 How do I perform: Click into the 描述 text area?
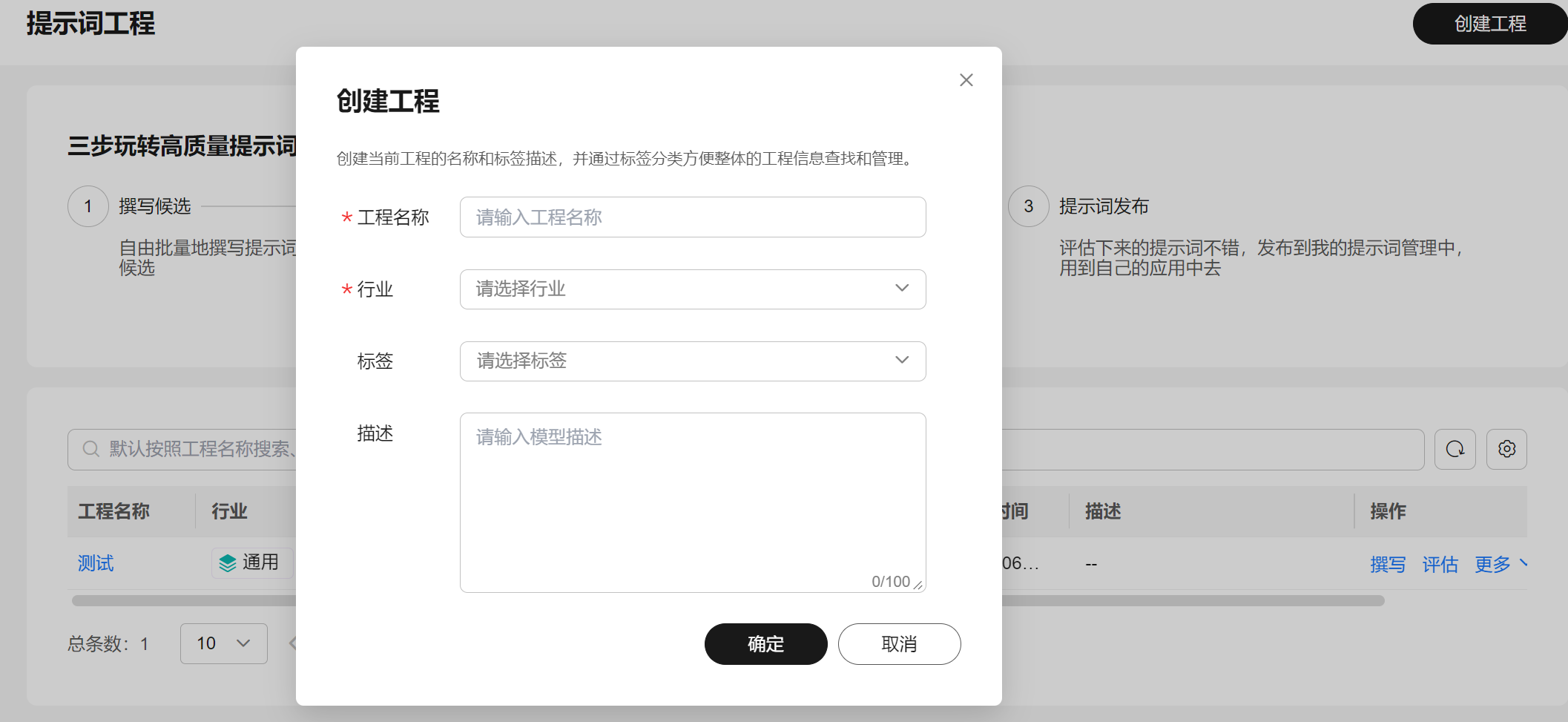[x=692, y=502]
